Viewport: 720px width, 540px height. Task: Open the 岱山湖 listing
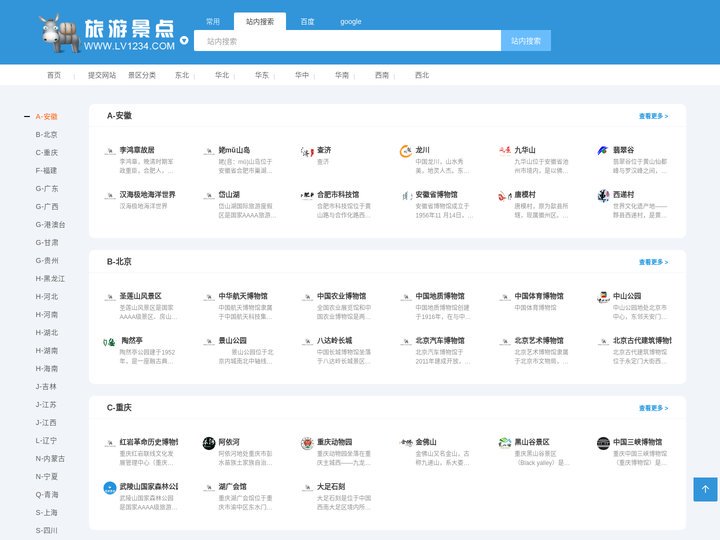point(229,195)
